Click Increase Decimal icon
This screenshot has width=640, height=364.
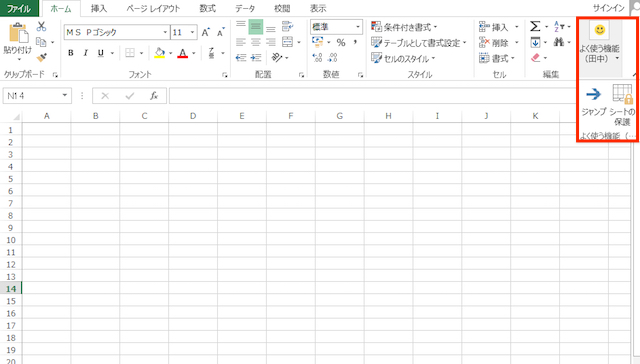pyautogui.click(x=318, y=58)
